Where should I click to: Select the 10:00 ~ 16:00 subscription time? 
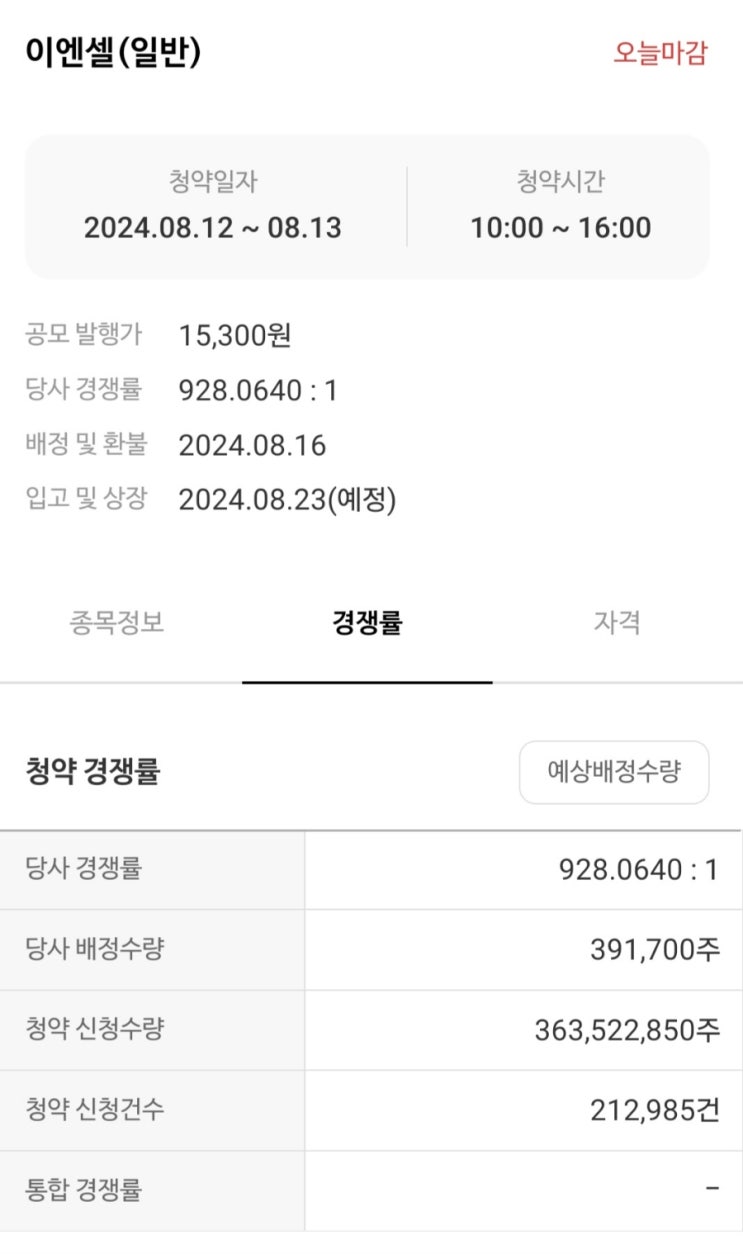click(561, 228)
